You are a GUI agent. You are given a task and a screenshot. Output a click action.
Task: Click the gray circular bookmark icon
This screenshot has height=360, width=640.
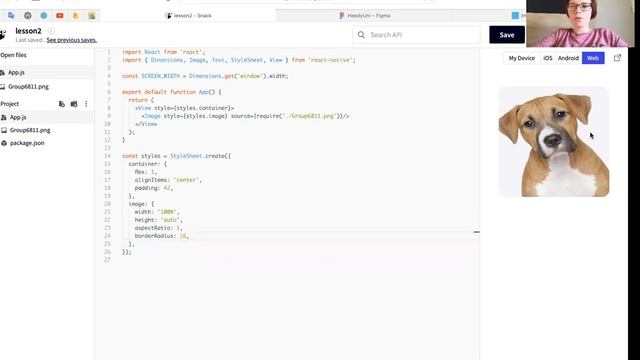pyautogui.click(x=27, y=16)
